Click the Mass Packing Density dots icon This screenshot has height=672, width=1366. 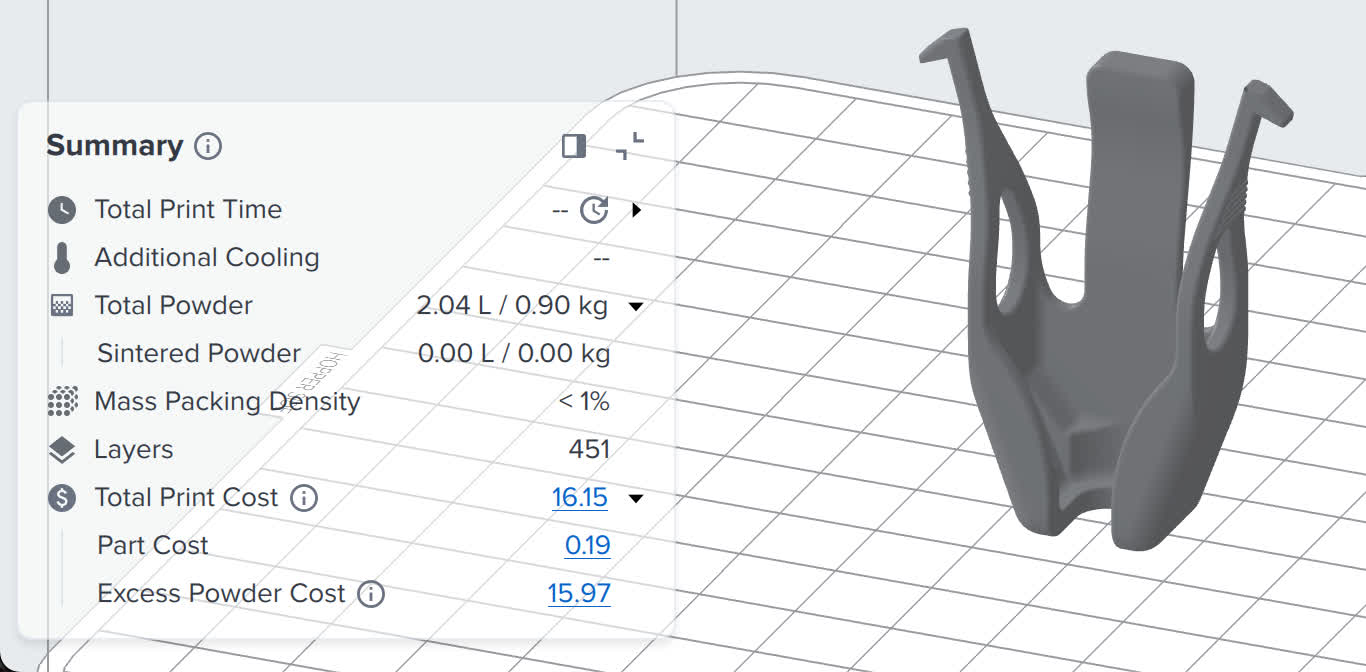[x=62, y=402]
